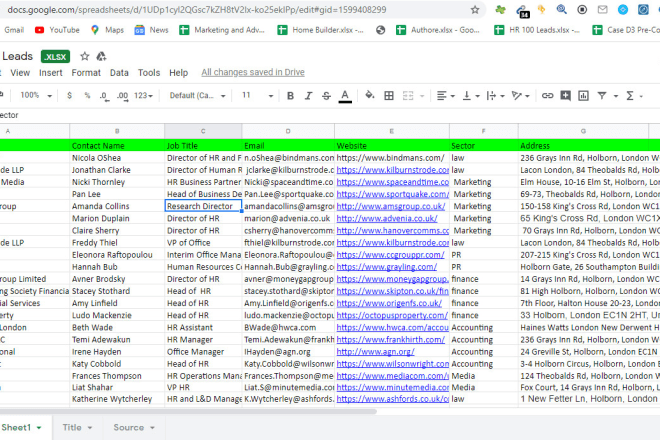Open the text rotation dropdown
The height and width of the screenshot is (440, 660).
[520, 96]
